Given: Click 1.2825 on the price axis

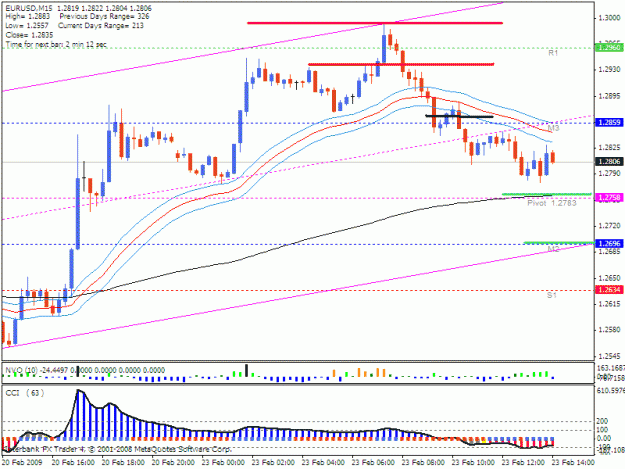Looking at the screenshot, I should point(609,148).
